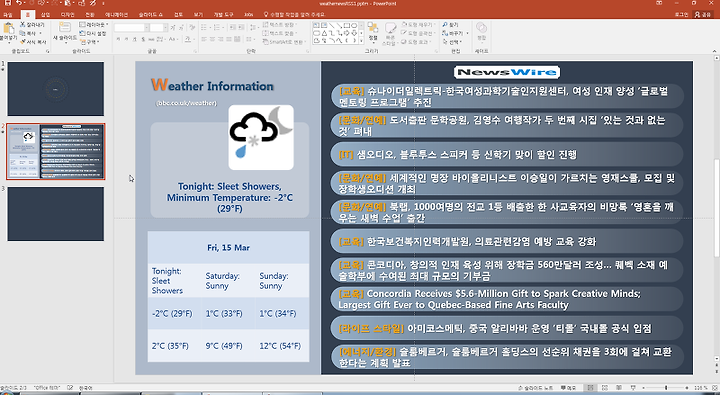
Task: Open the Transitions tab (전환)
Action: (90, 15)
